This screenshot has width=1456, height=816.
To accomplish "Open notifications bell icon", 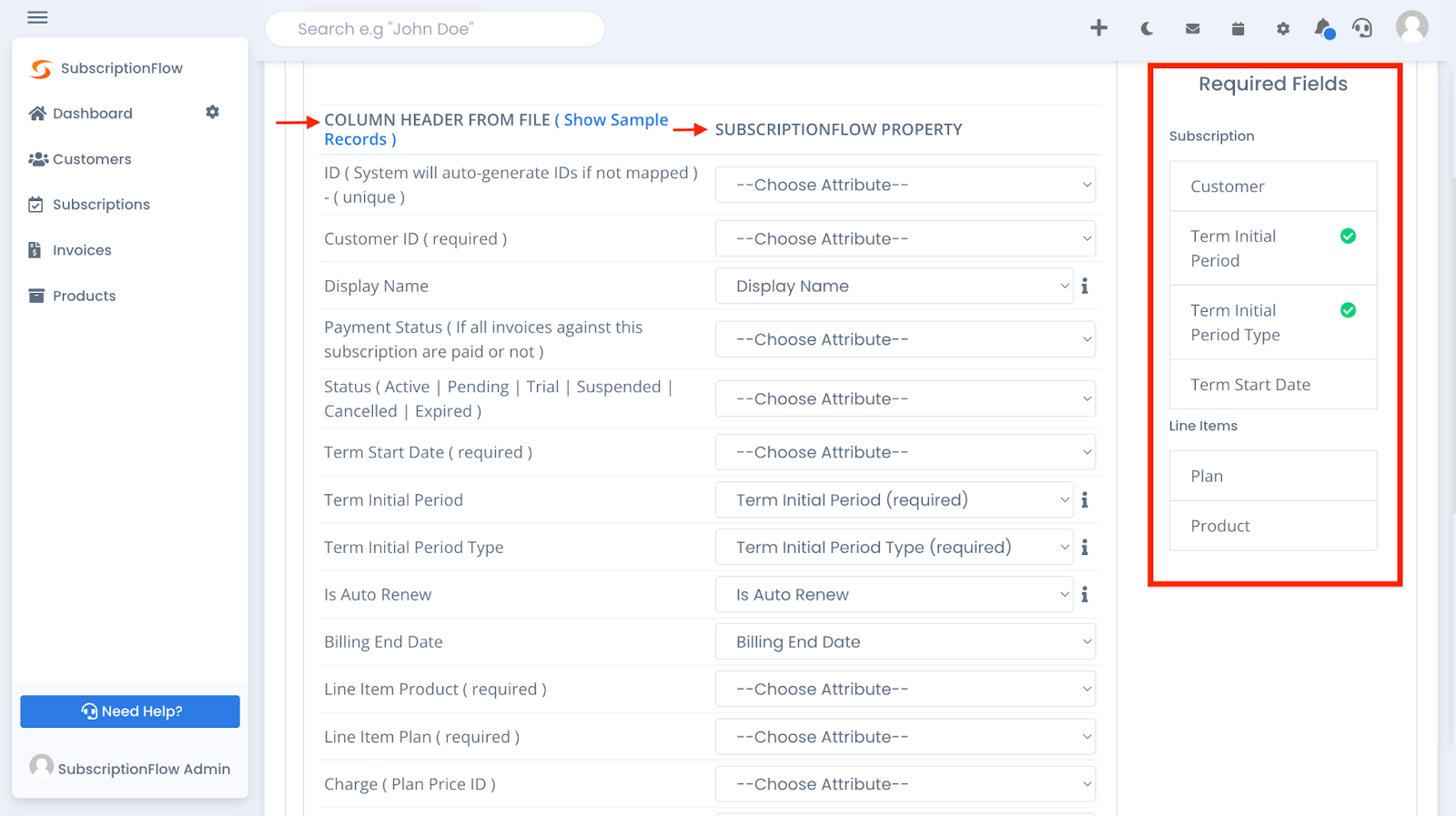I will (x=1324, y=29).
